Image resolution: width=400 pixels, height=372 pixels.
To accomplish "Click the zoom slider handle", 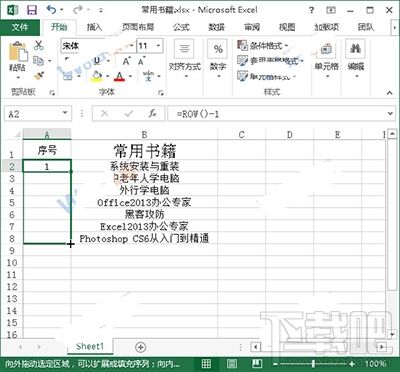I will 313,364.
